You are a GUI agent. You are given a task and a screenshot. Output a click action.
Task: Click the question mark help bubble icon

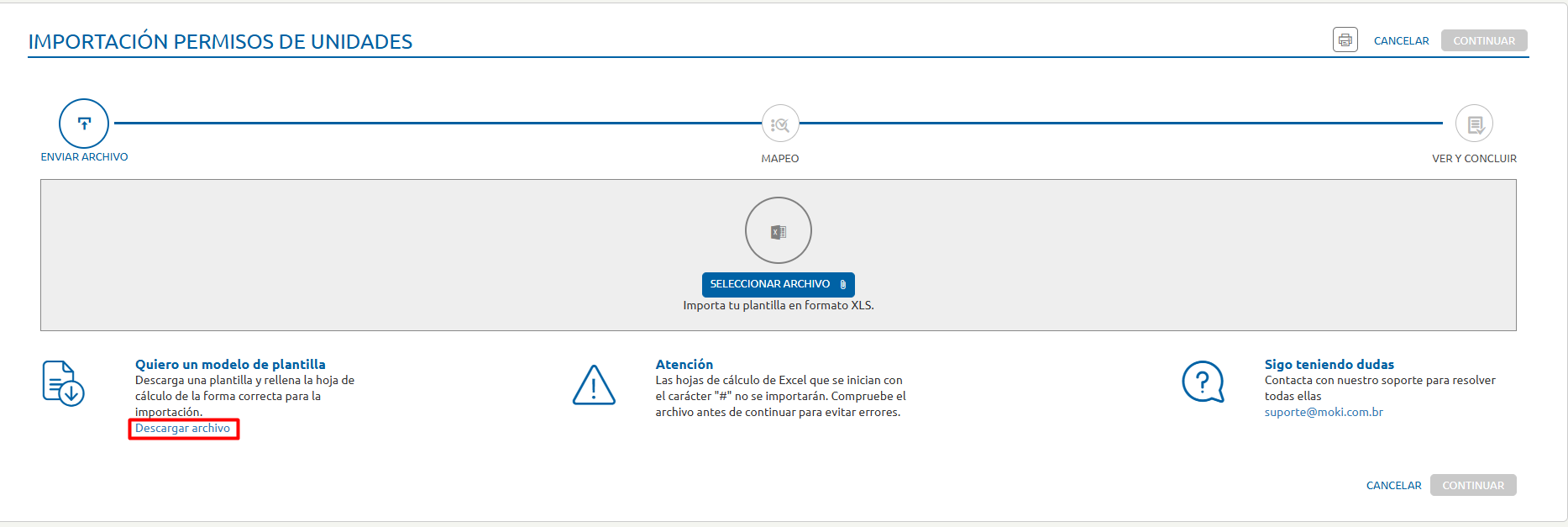(x=1203, y=382)
